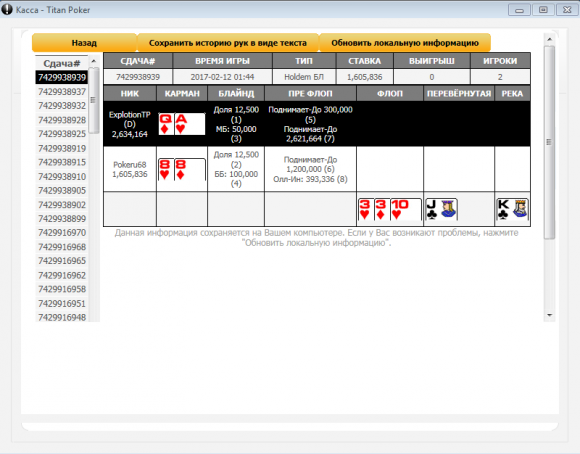
Task: Click the 10 of hearts flop card
Action: tap(406, 209)
